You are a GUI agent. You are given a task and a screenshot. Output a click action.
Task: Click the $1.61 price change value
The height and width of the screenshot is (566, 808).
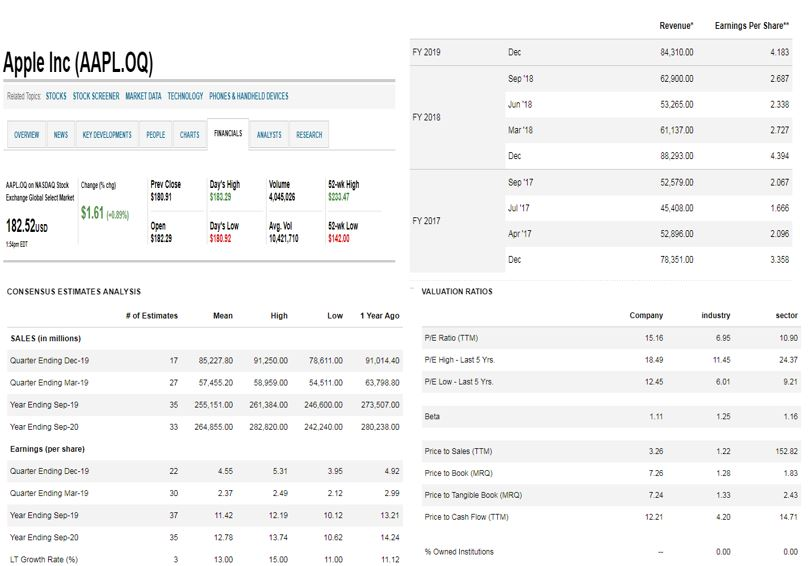92,212
